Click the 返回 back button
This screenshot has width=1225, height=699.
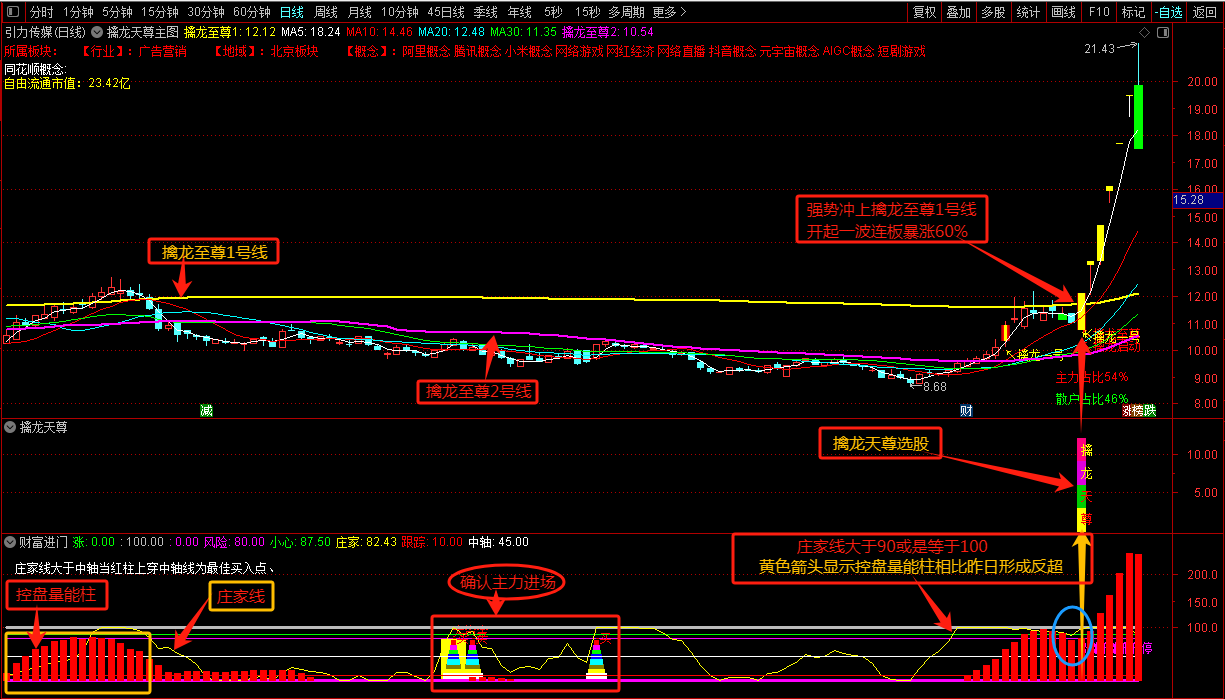[x=1205, y=12]
